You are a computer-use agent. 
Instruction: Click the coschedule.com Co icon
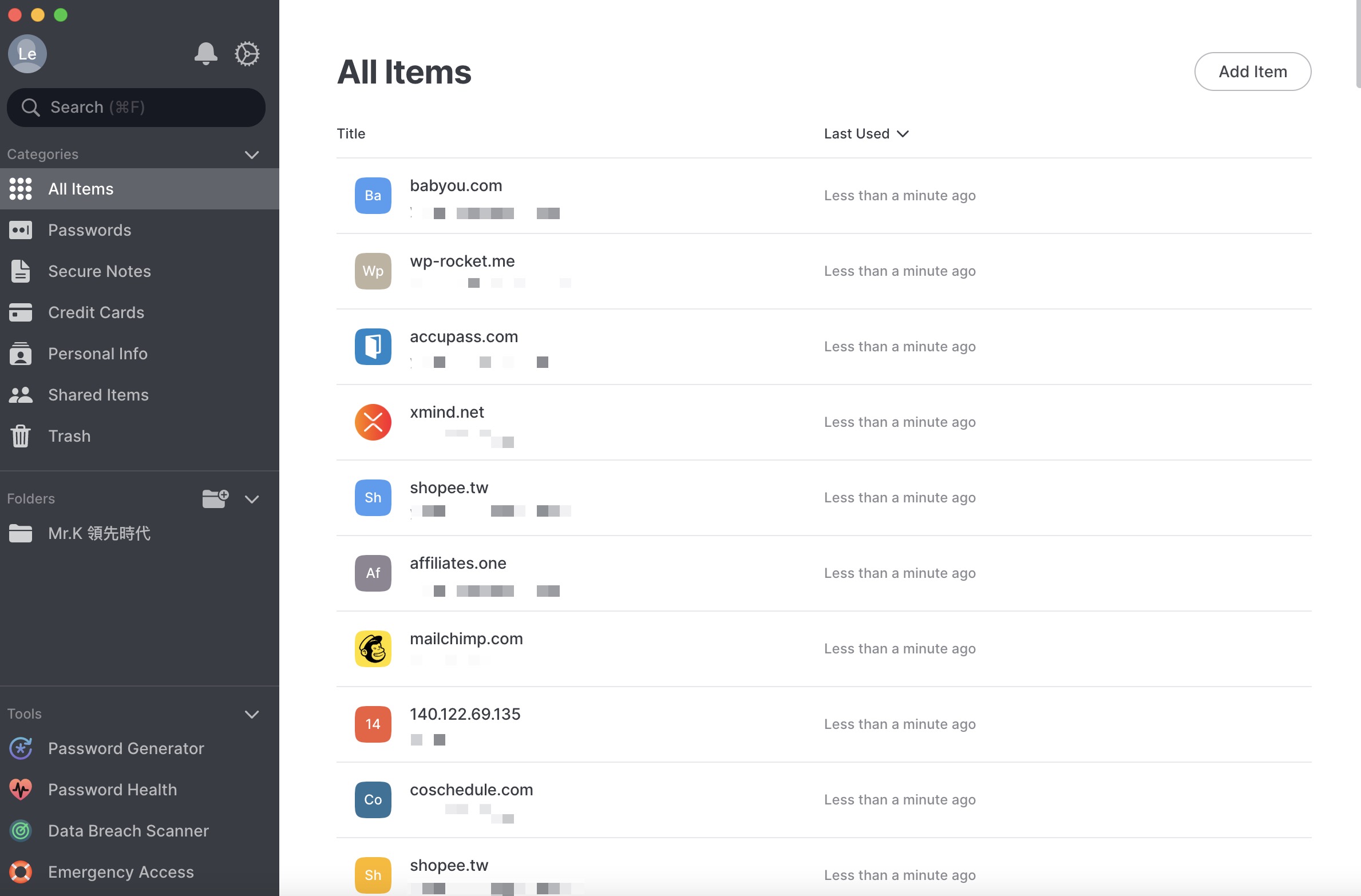click(x=373, y=800)
